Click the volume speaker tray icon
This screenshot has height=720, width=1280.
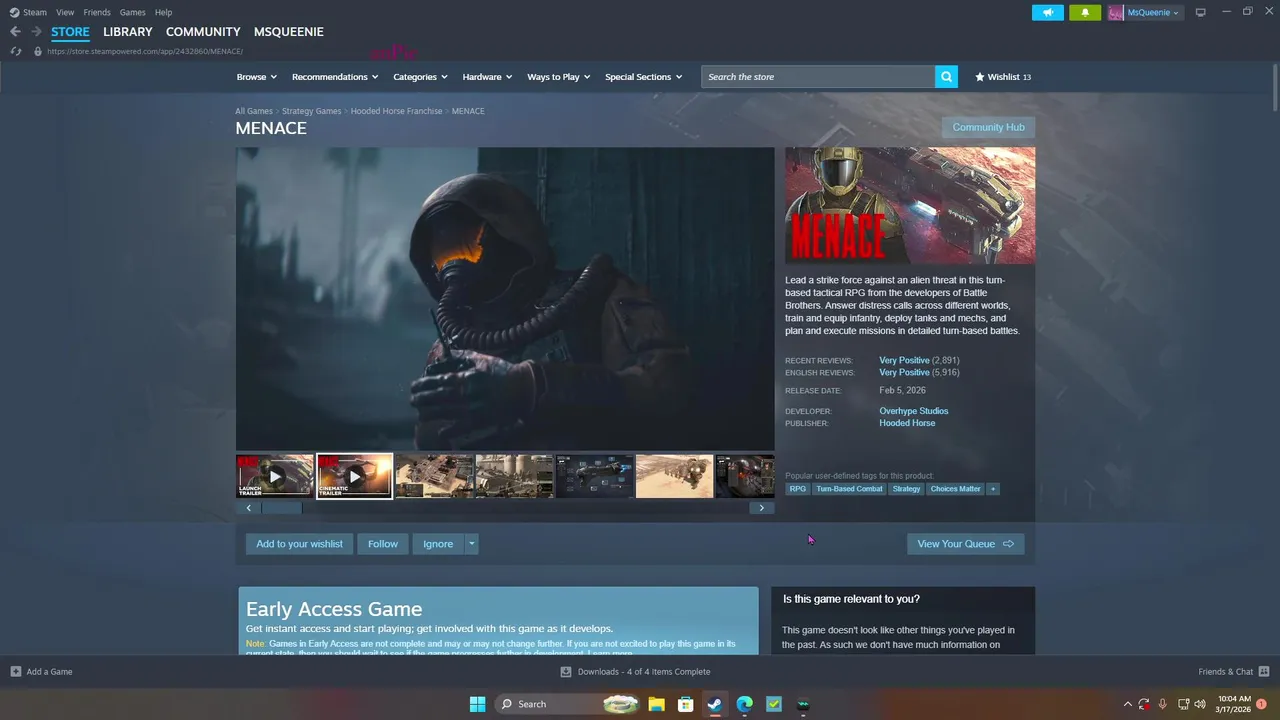tap(1200, 704)
